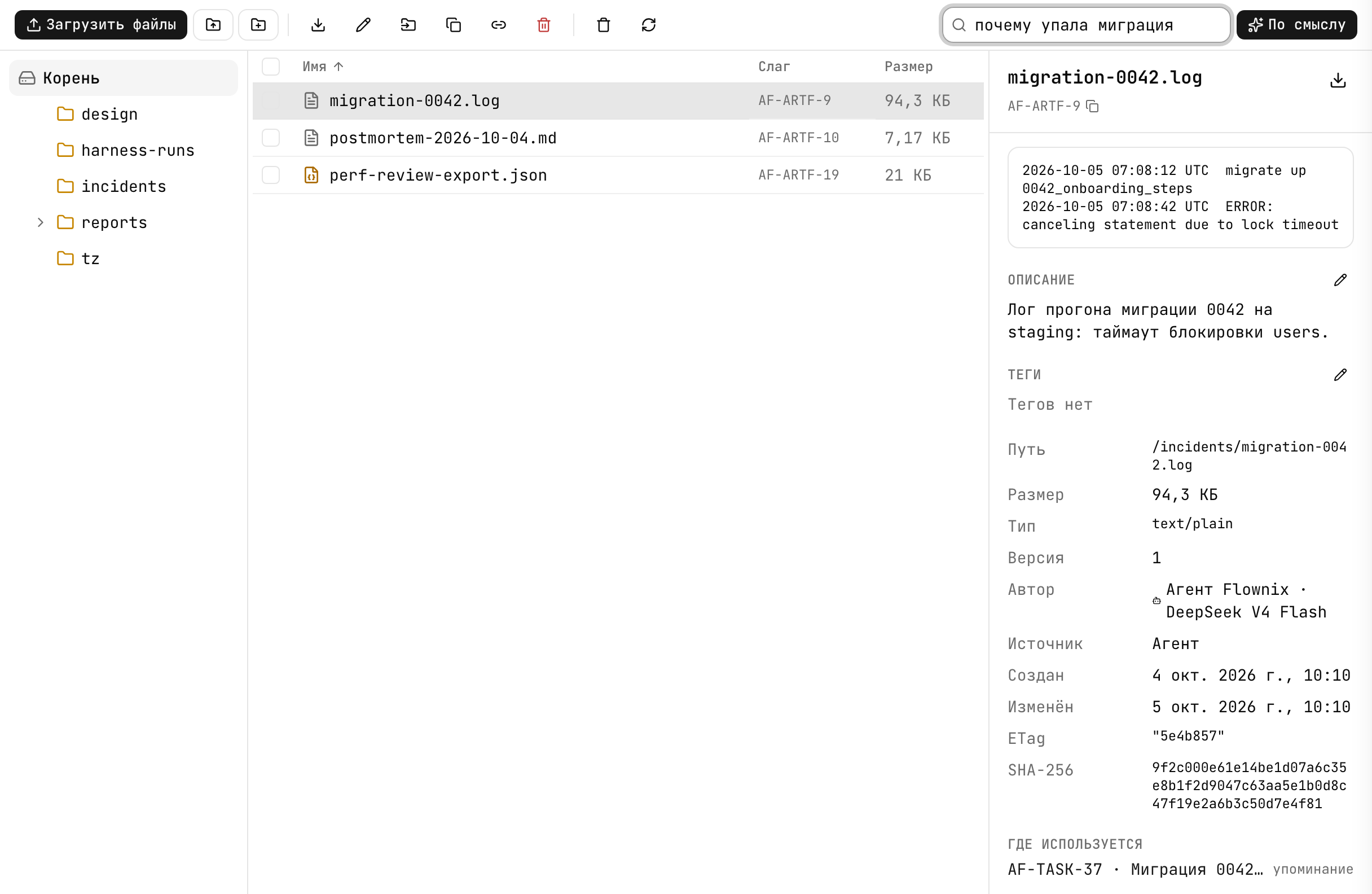Screen dimensions: 1372x894
Task: Click the ETag value "5e4b857"
Action: coord(1188,736)
